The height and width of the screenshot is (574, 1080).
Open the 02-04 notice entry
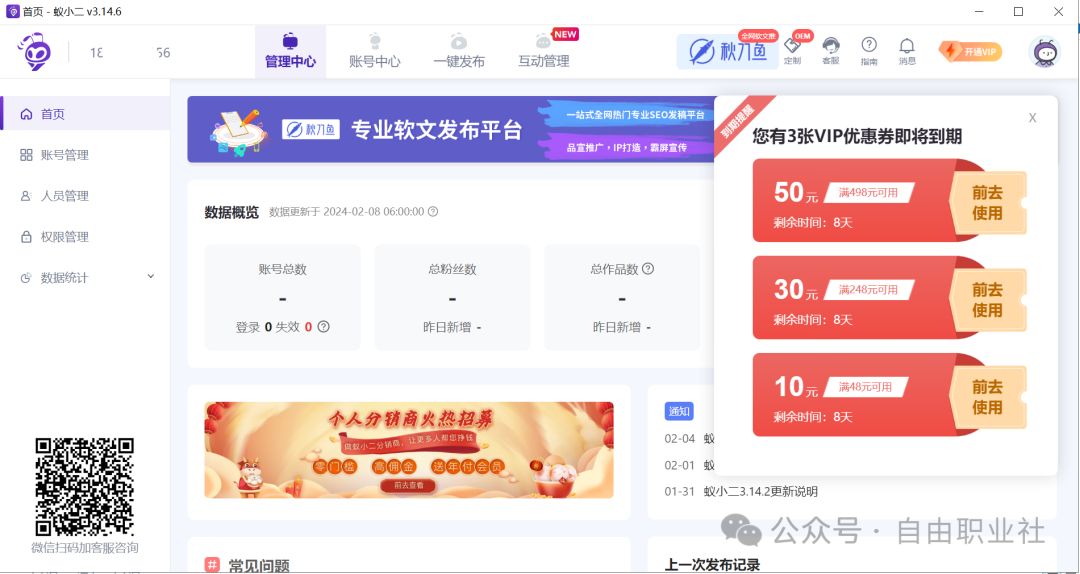(689, 438)
